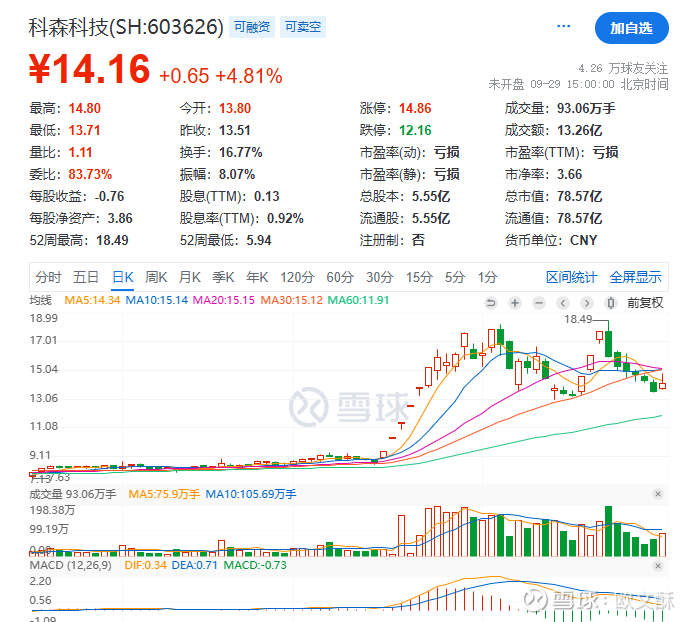Click the current price ¥14.16
Viewport: 695px width, 622px height.
pyautogui.click(x=90, y=68)
